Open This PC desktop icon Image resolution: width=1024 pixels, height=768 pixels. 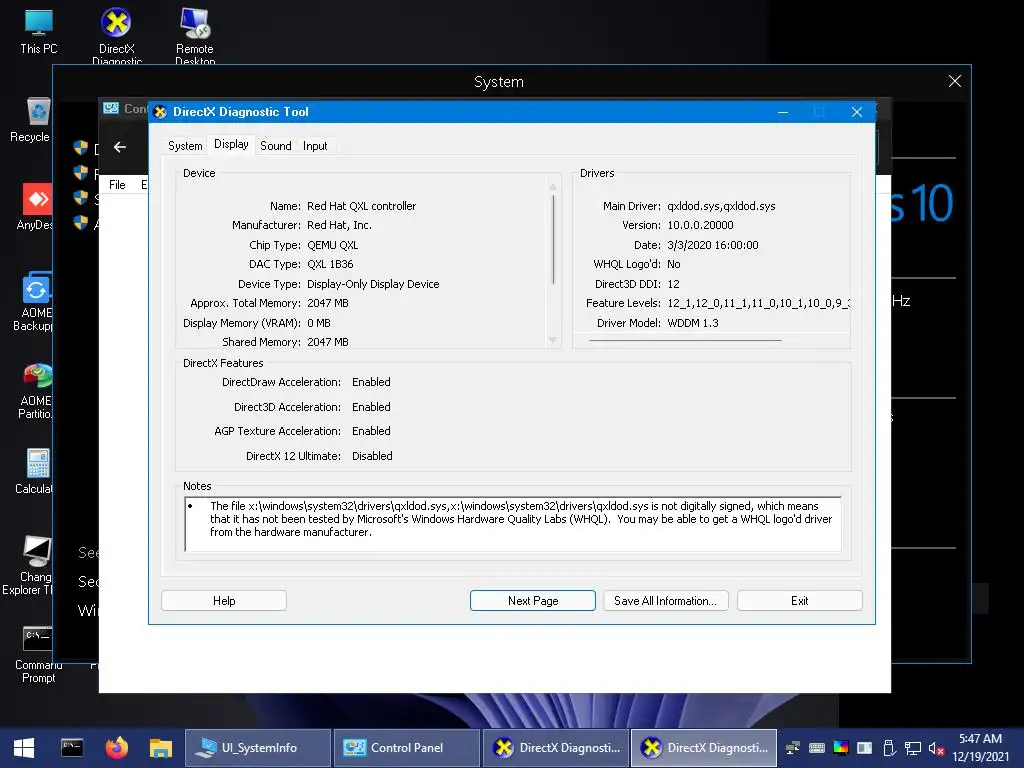(x=39, y=31)
